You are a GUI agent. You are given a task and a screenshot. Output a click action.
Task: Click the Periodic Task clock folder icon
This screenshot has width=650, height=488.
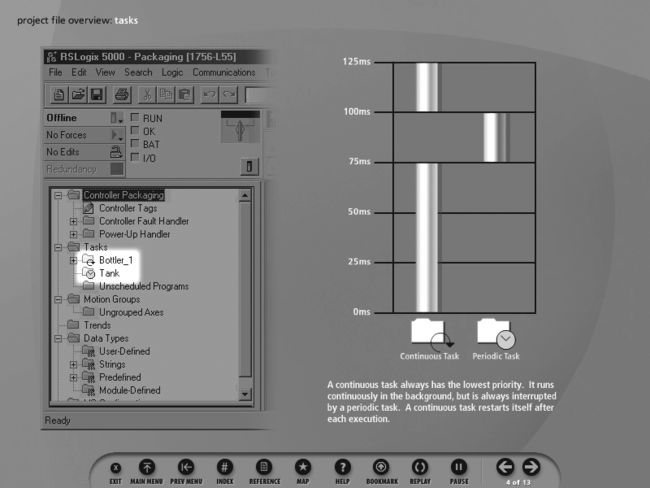496,333
